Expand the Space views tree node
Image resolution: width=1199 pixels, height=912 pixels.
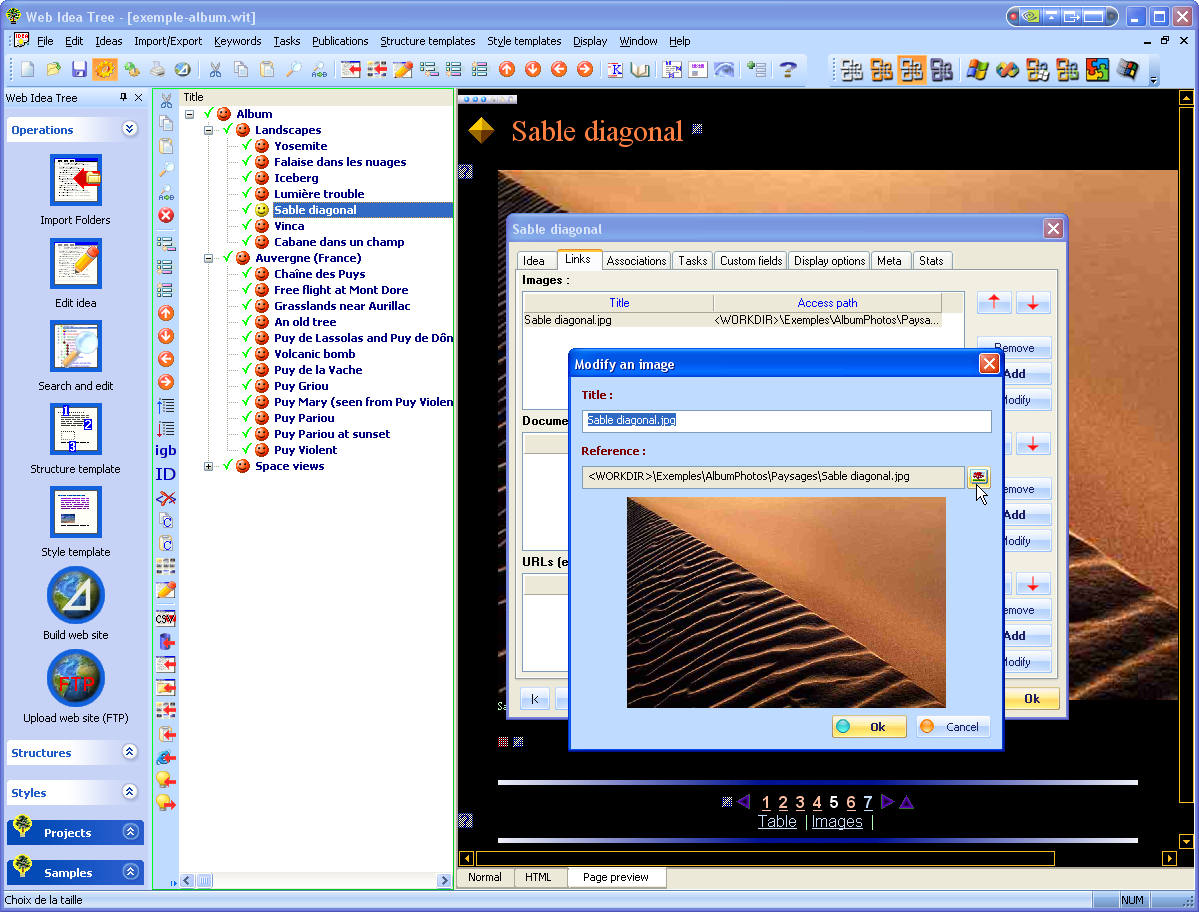(209, 466)
